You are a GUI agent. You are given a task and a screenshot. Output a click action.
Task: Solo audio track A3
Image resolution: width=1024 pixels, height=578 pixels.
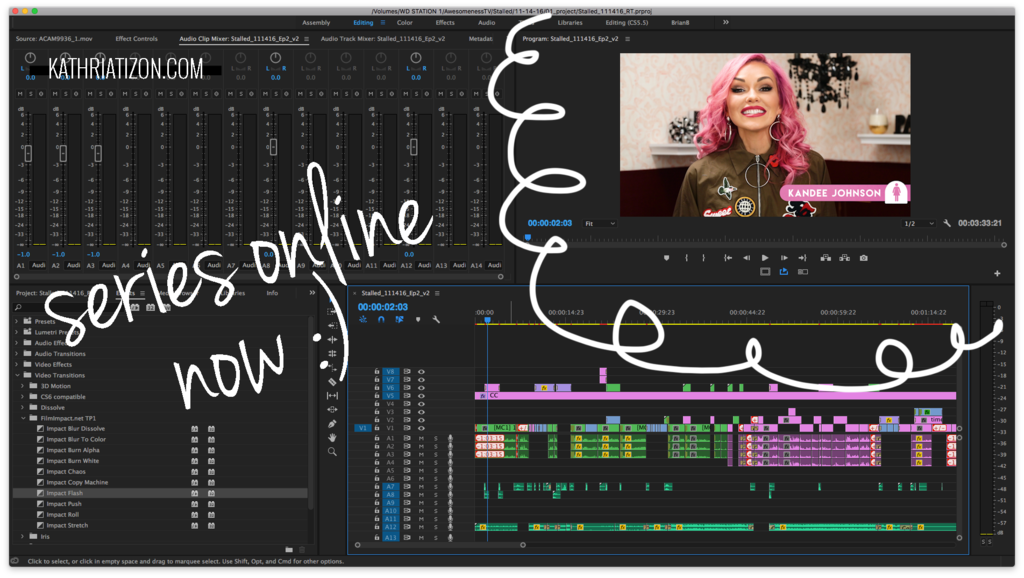click(435, 454)
